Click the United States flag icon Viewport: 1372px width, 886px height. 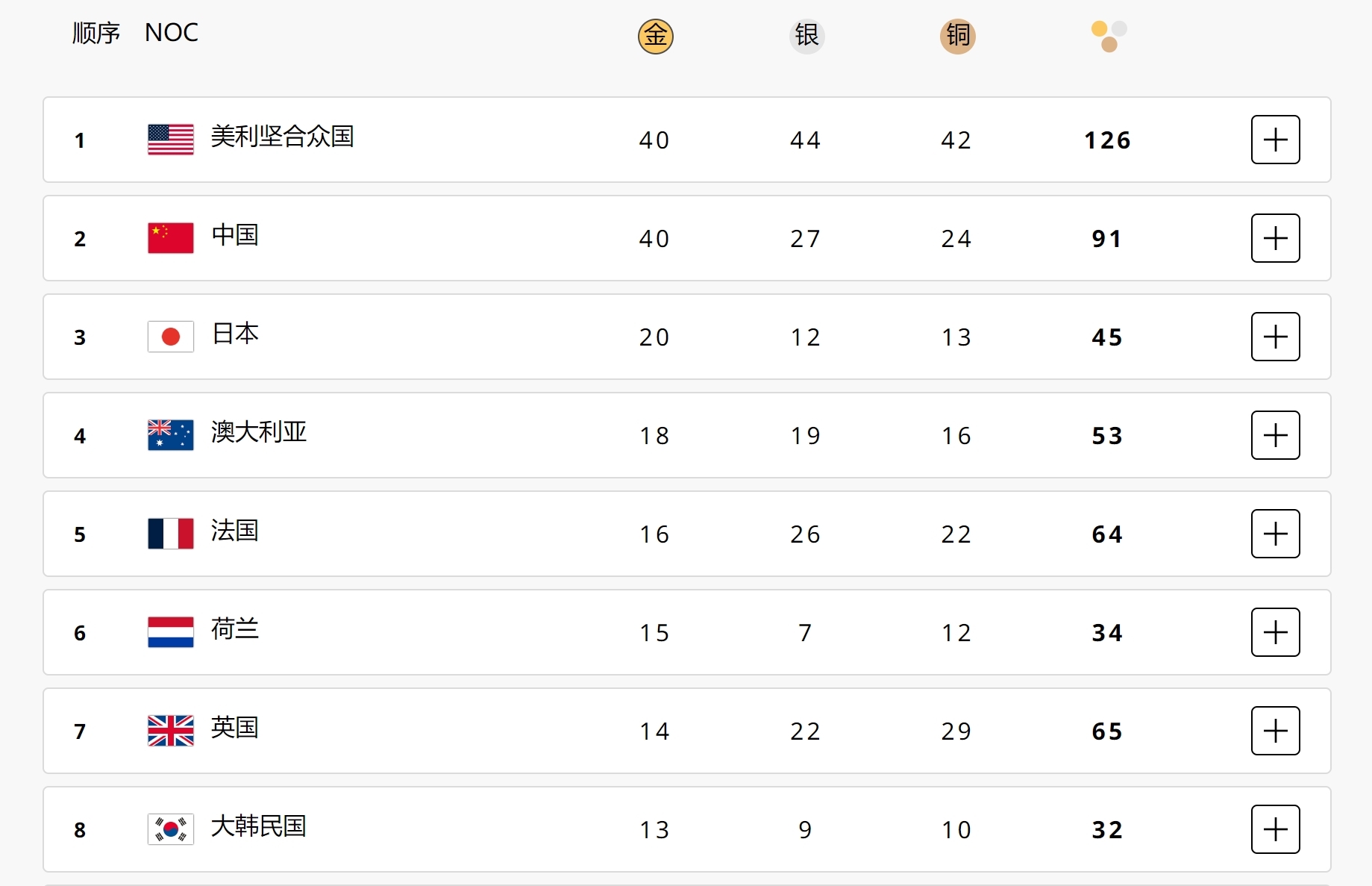click(x=170, y=140)
